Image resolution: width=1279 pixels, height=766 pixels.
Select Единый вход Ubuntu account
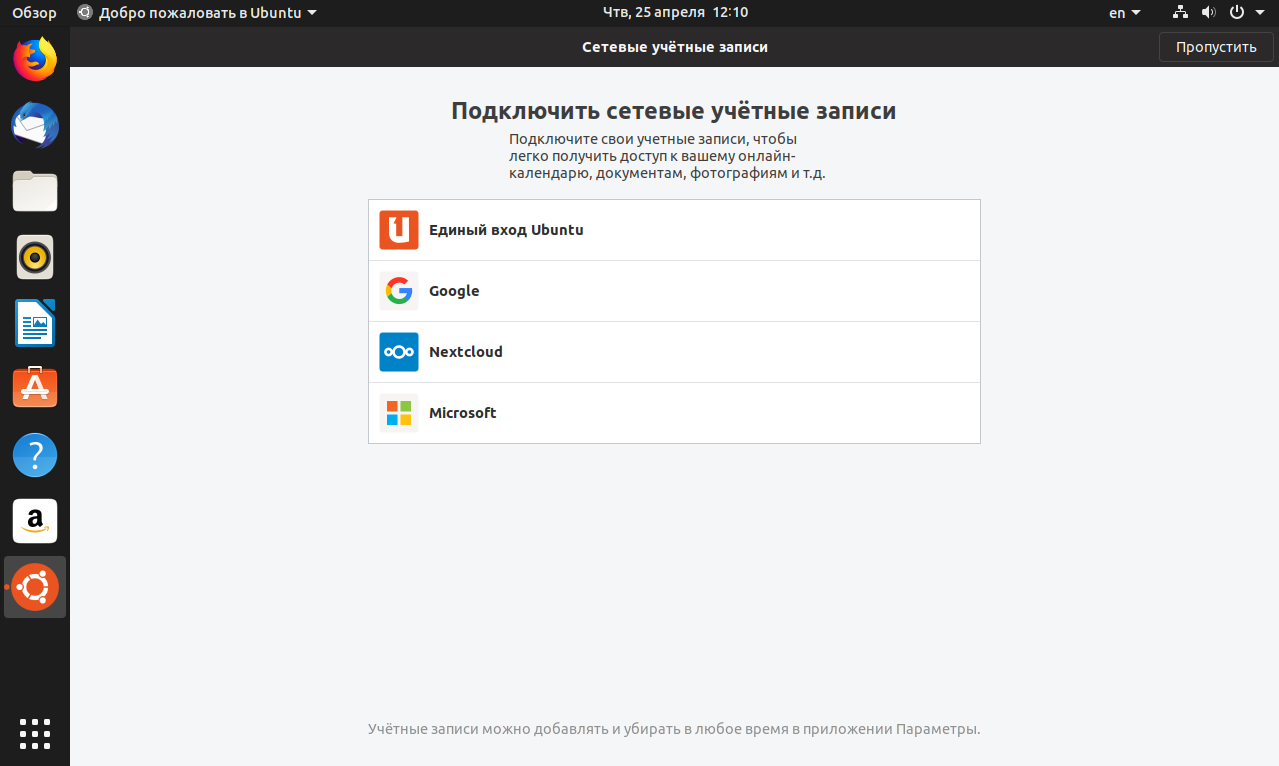674,230
